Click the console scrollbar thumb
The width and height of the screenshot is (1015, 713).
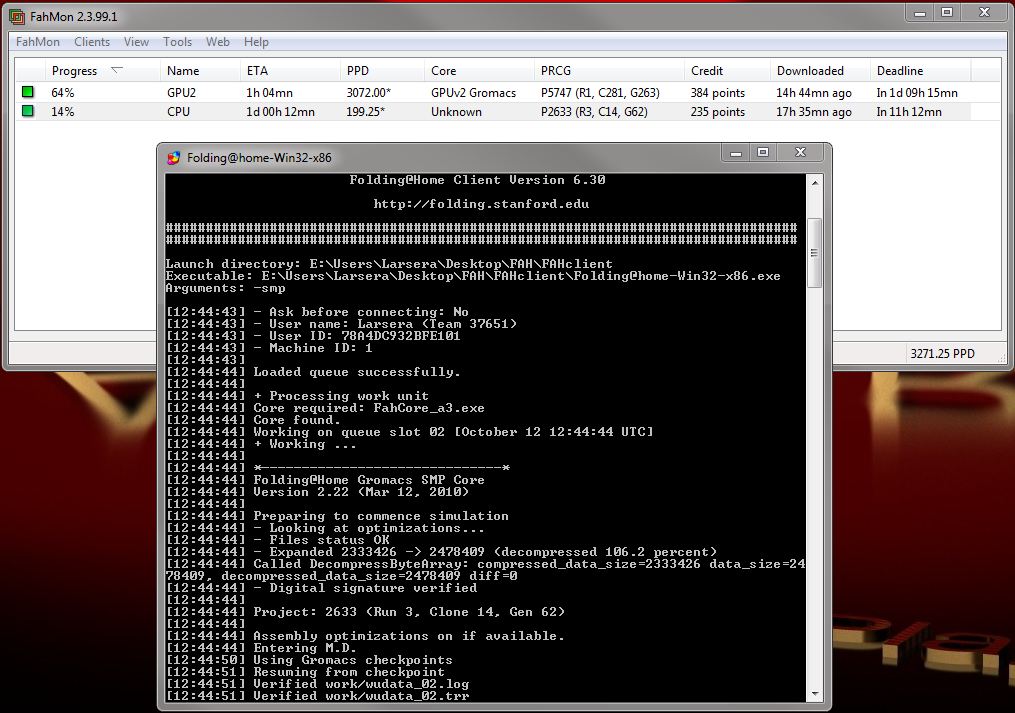[815, 253]
